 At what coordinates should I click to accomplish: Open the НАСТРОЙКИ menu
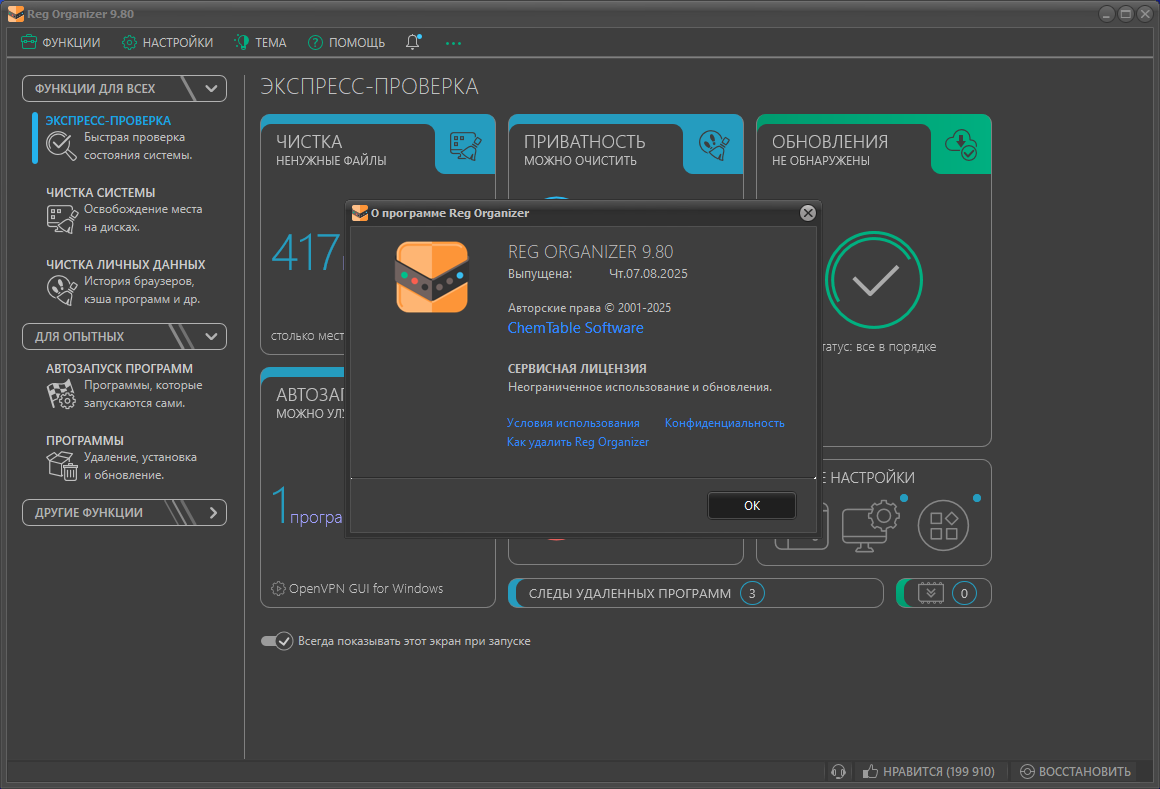tap(168, 43)
